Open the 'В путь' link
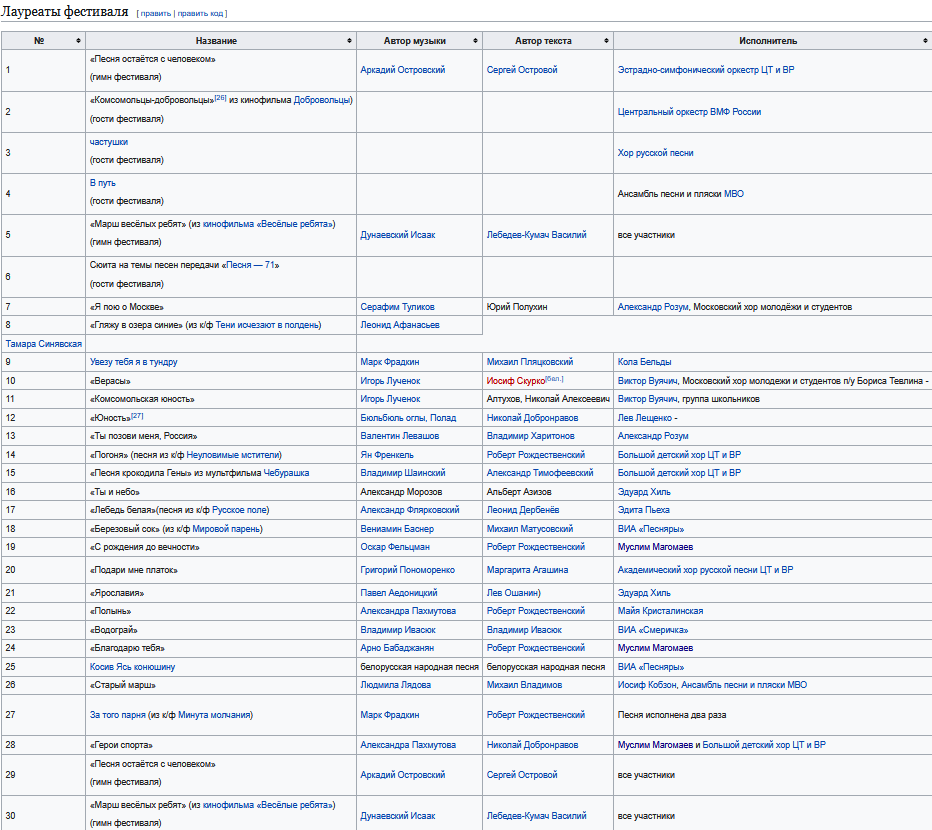932x830 pixels. (x=102, y=183)
